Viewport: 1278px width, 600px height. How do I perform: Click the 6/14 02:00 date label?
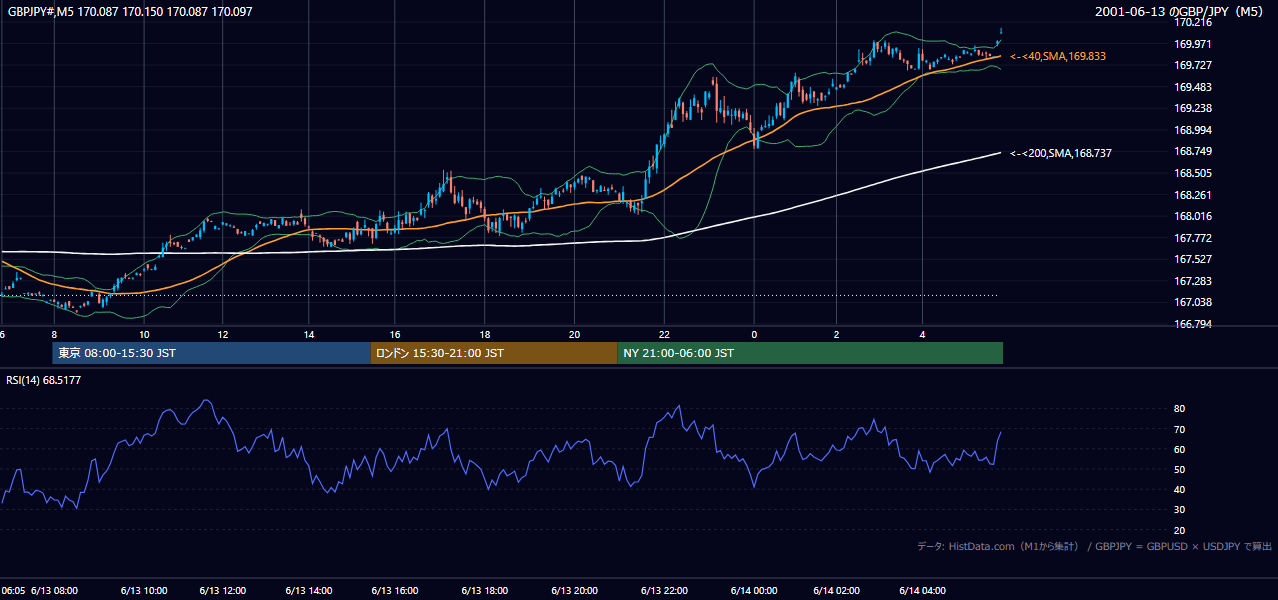836,590
